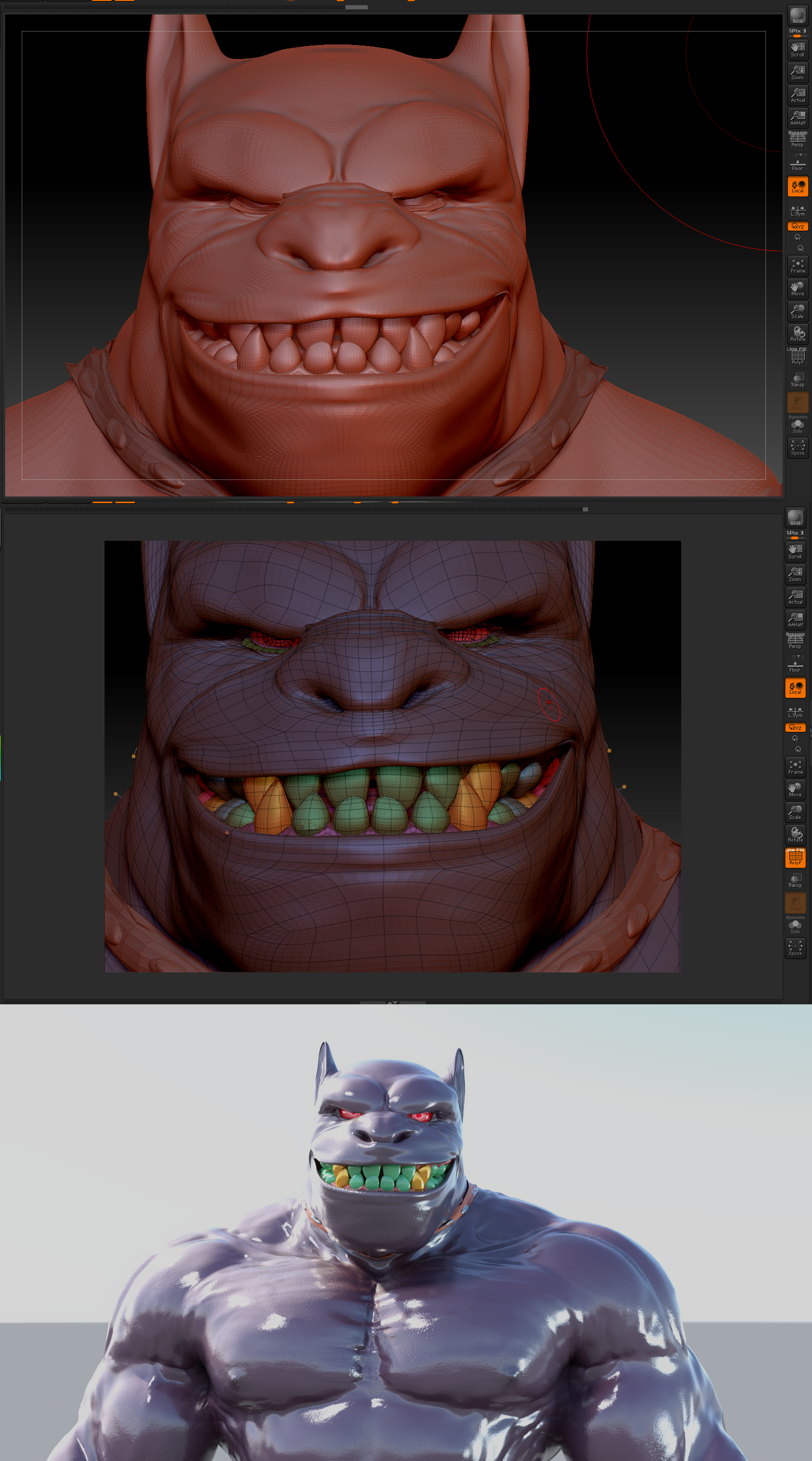Viewport: 812px width, 1461px height.
Task: Toggle L.Sym local symmetry in lower toolbar
Action: coord(795,712)
